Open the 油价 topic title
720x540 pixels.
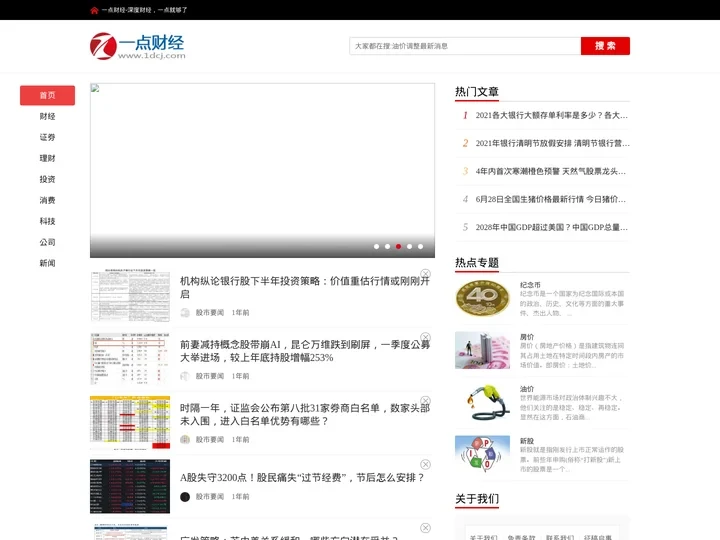[x=527, y=389]
